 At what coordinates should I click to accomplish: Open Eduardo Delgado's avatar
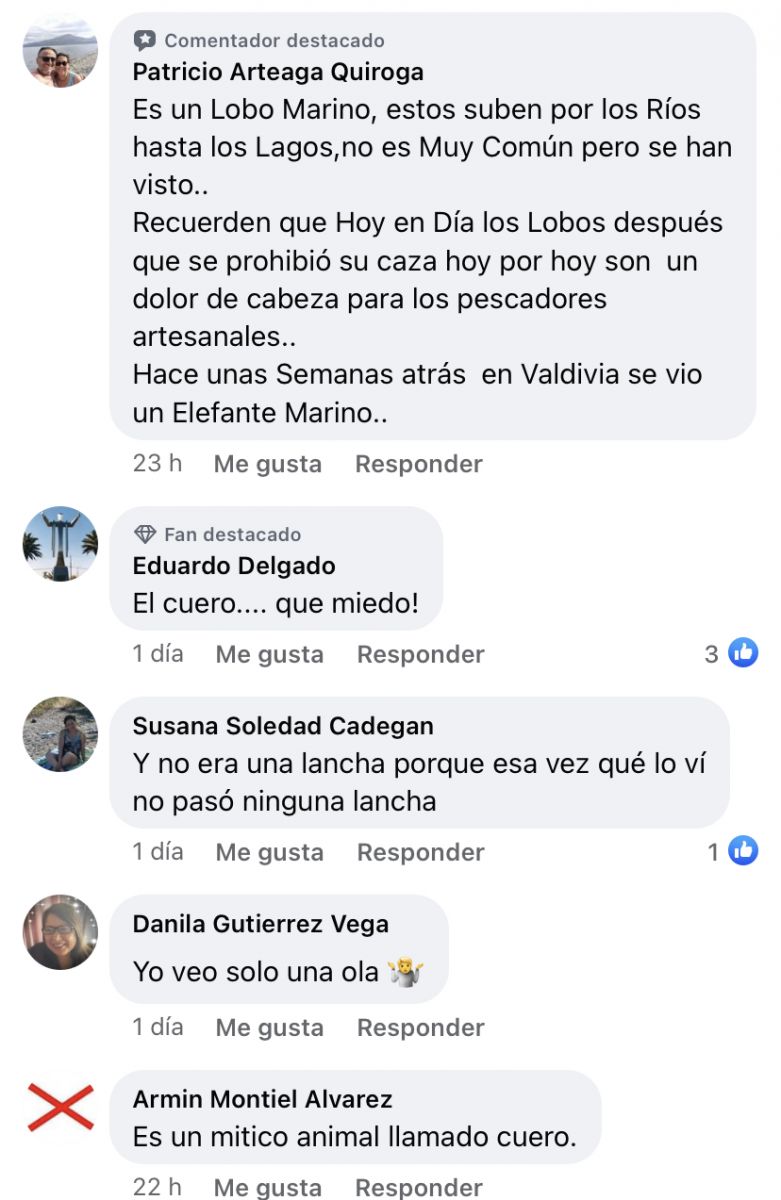61,545
